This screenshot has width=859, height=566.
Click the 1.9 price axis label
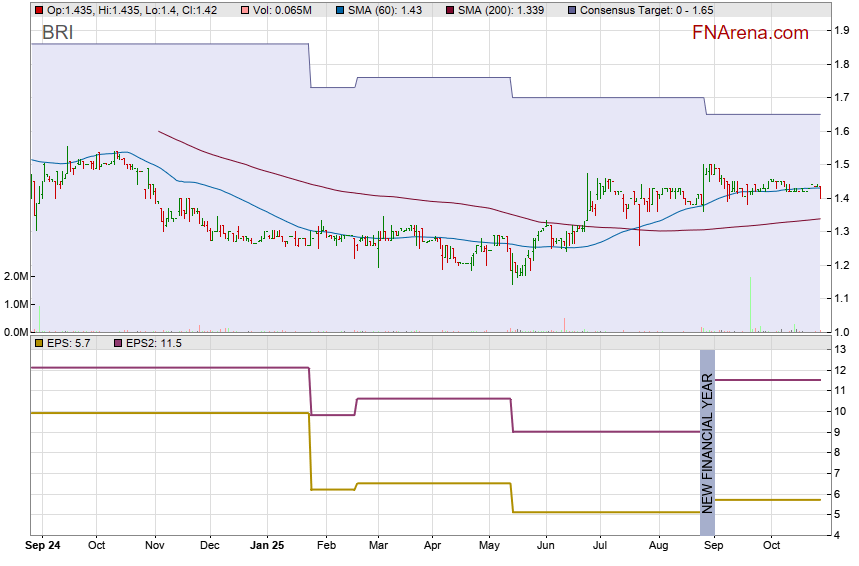click(x=842, y=31)
